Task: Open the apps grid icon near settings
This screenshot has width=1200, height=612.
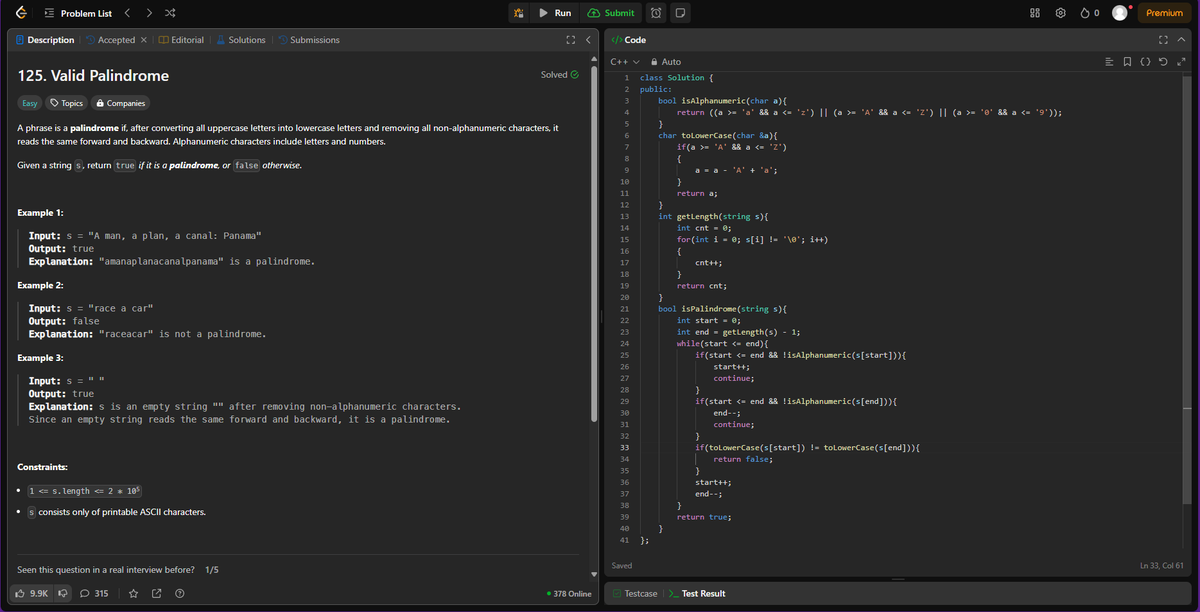Action: click(x=1035, y=13)
